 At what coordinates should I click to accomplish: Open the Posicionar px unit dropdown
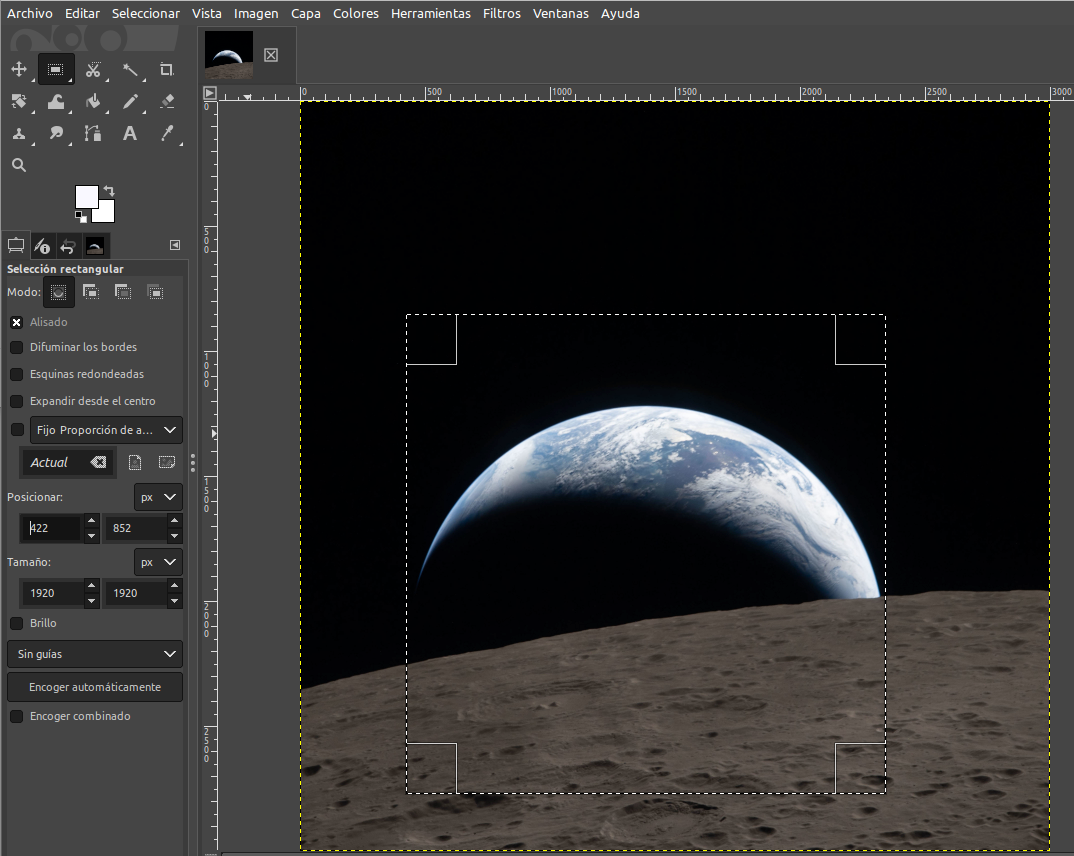(x=158, y=497)
